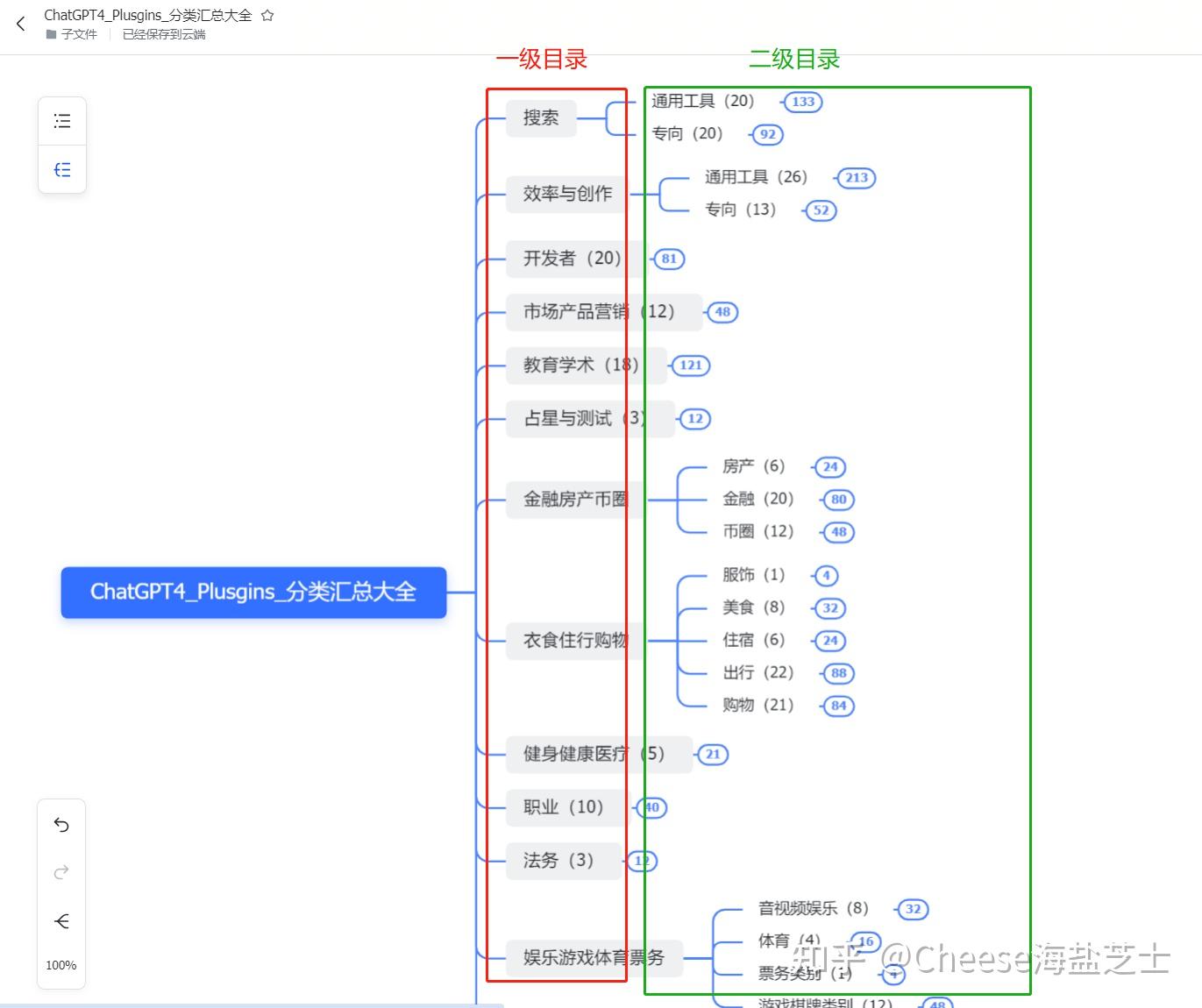Select the 通用工具 (26) child node
This screenshot has width=1202, height=1008.
pos(756,177)
